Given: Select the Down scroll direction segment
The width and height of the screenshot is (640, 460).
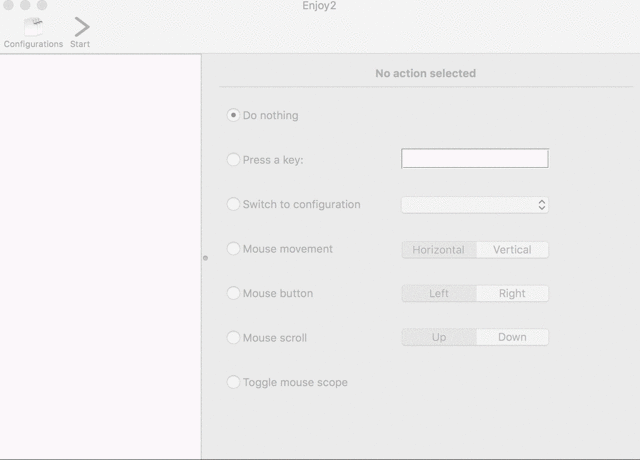Looking at the screenshot, I should point(512,337).
